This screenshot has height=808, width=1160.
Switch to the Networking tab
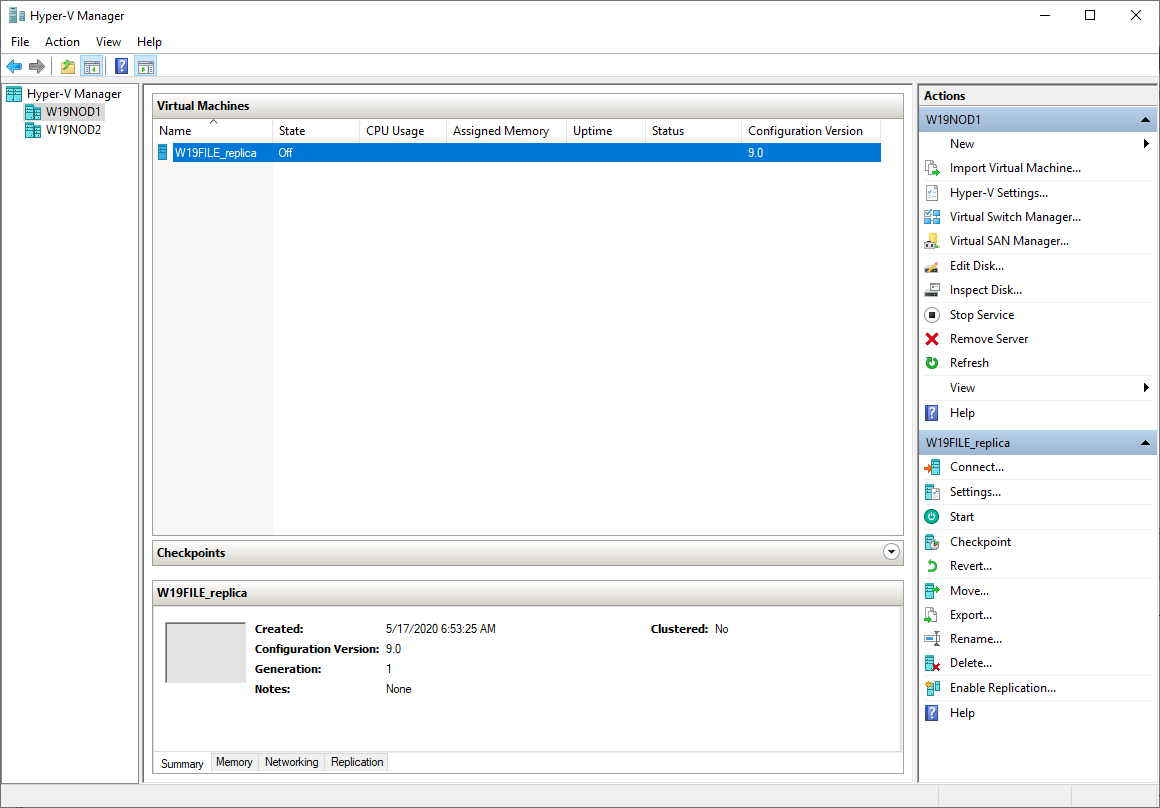(x=291, y=762)
